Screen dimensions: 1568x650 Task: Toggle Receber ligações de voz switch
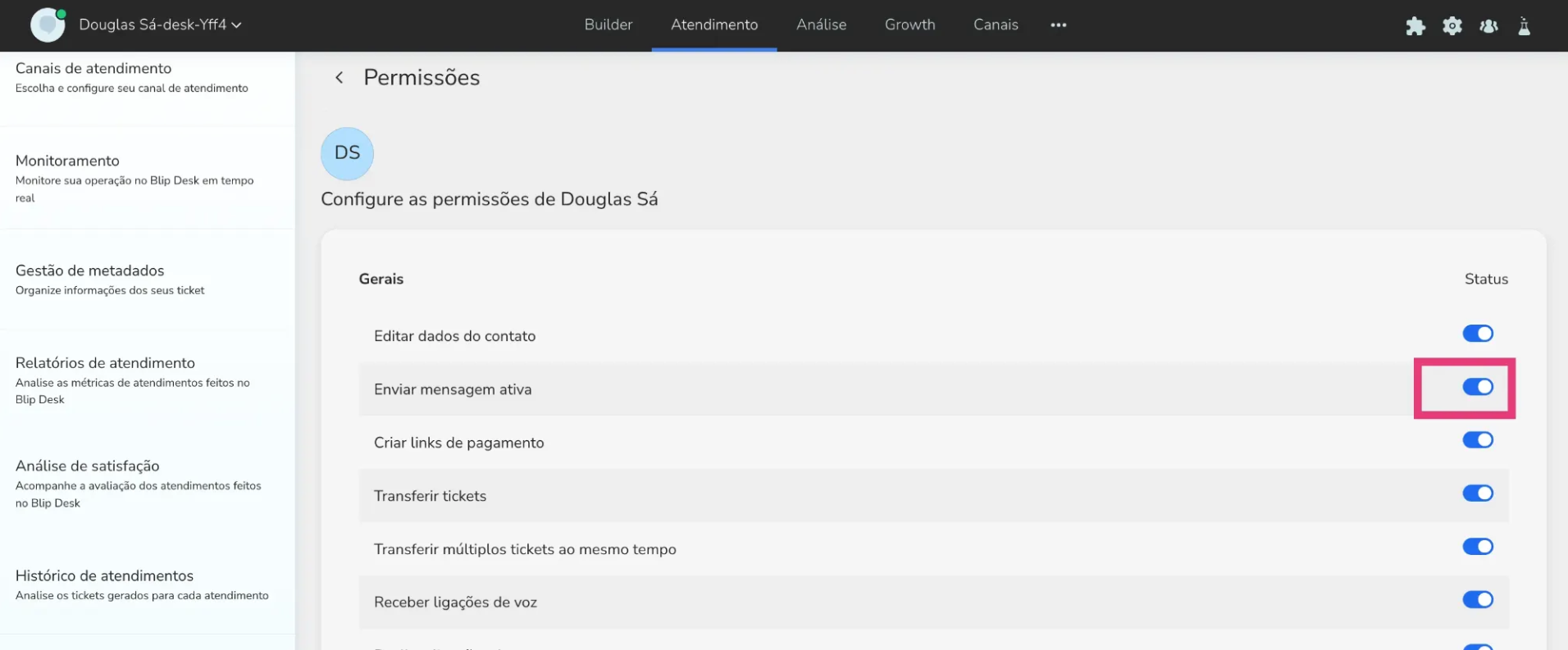1477,600
